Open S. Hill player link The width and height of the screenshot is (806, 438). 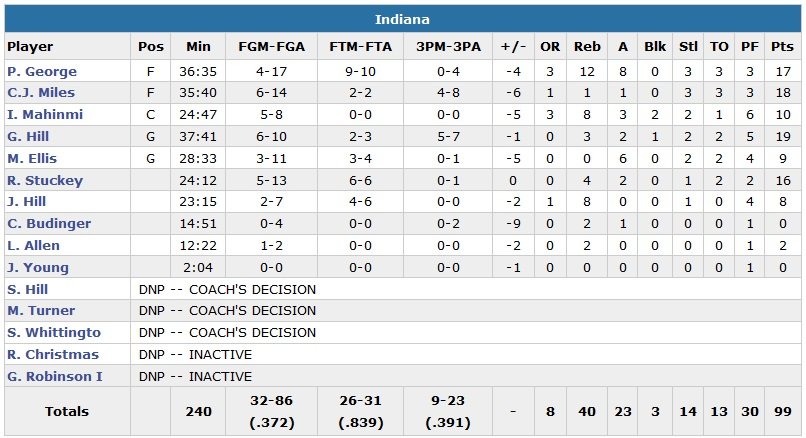(x=27, y=290)
